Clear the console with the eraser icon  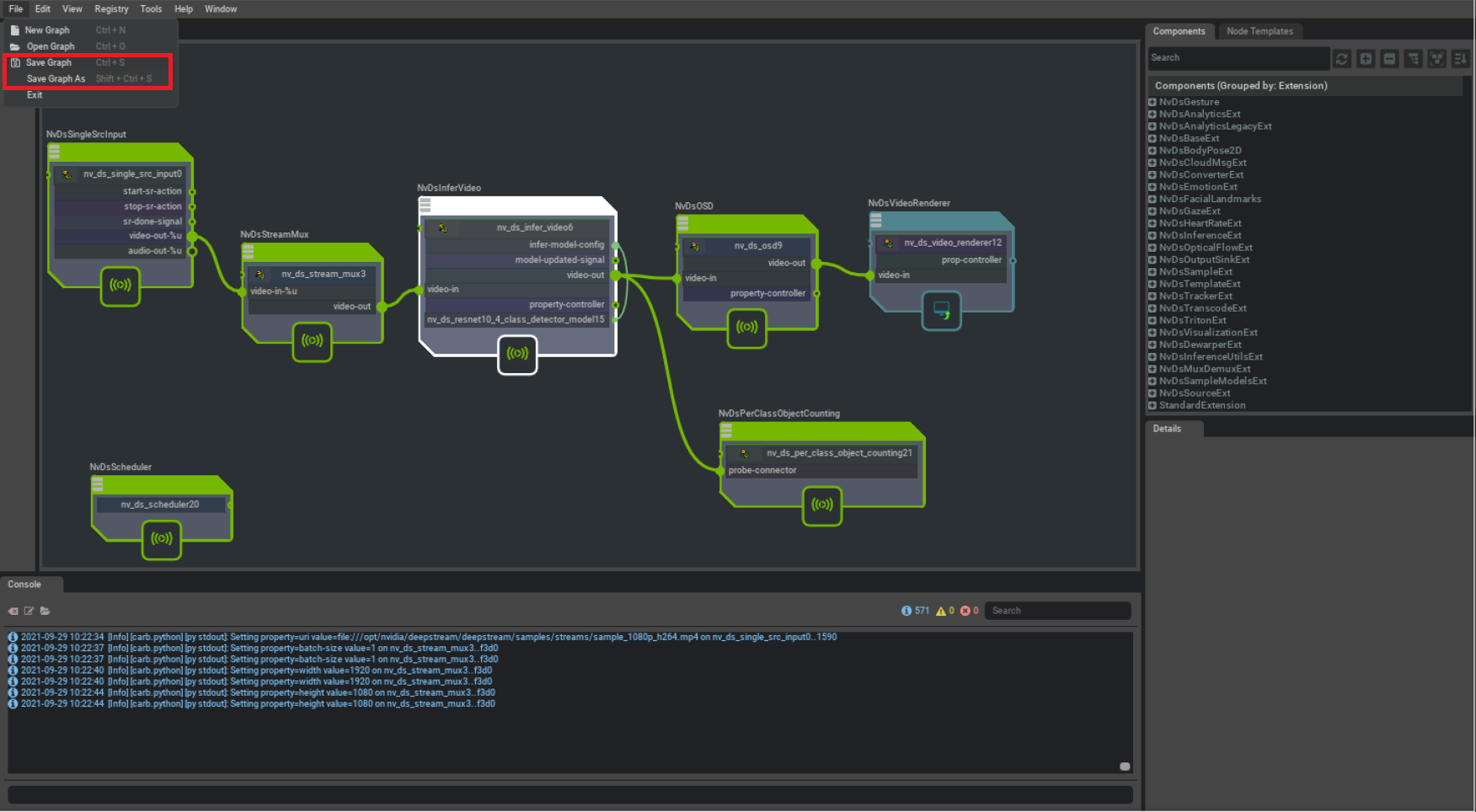click(x=13, y=611)
